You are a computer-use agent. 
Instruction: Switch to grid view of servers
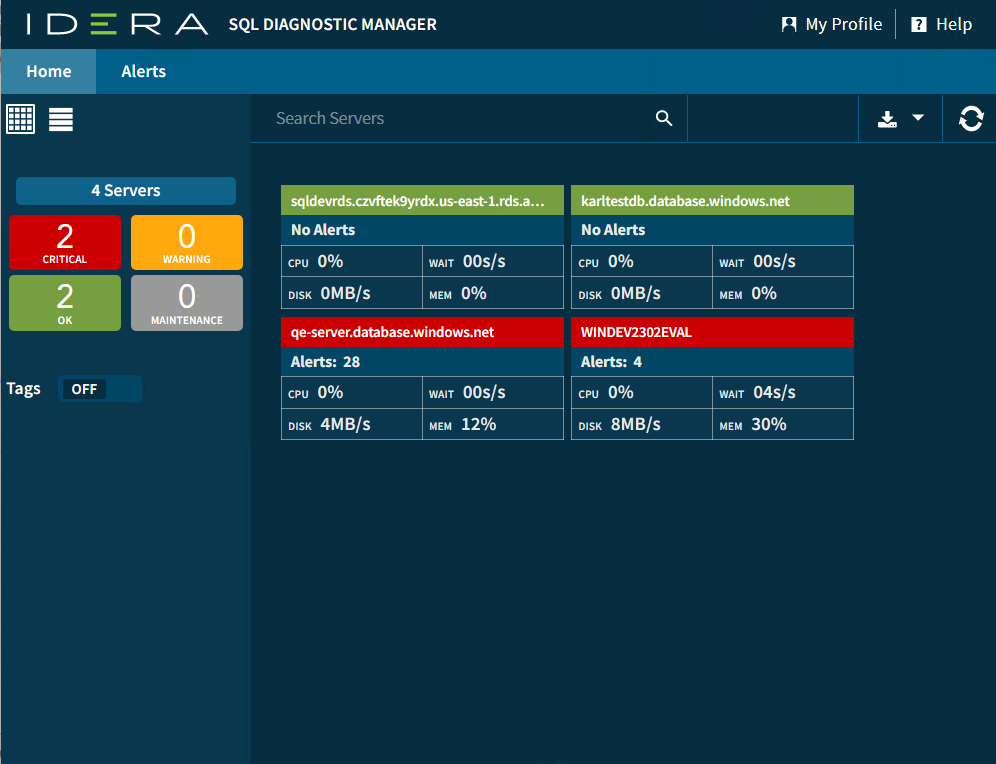(x=20, y=119)
